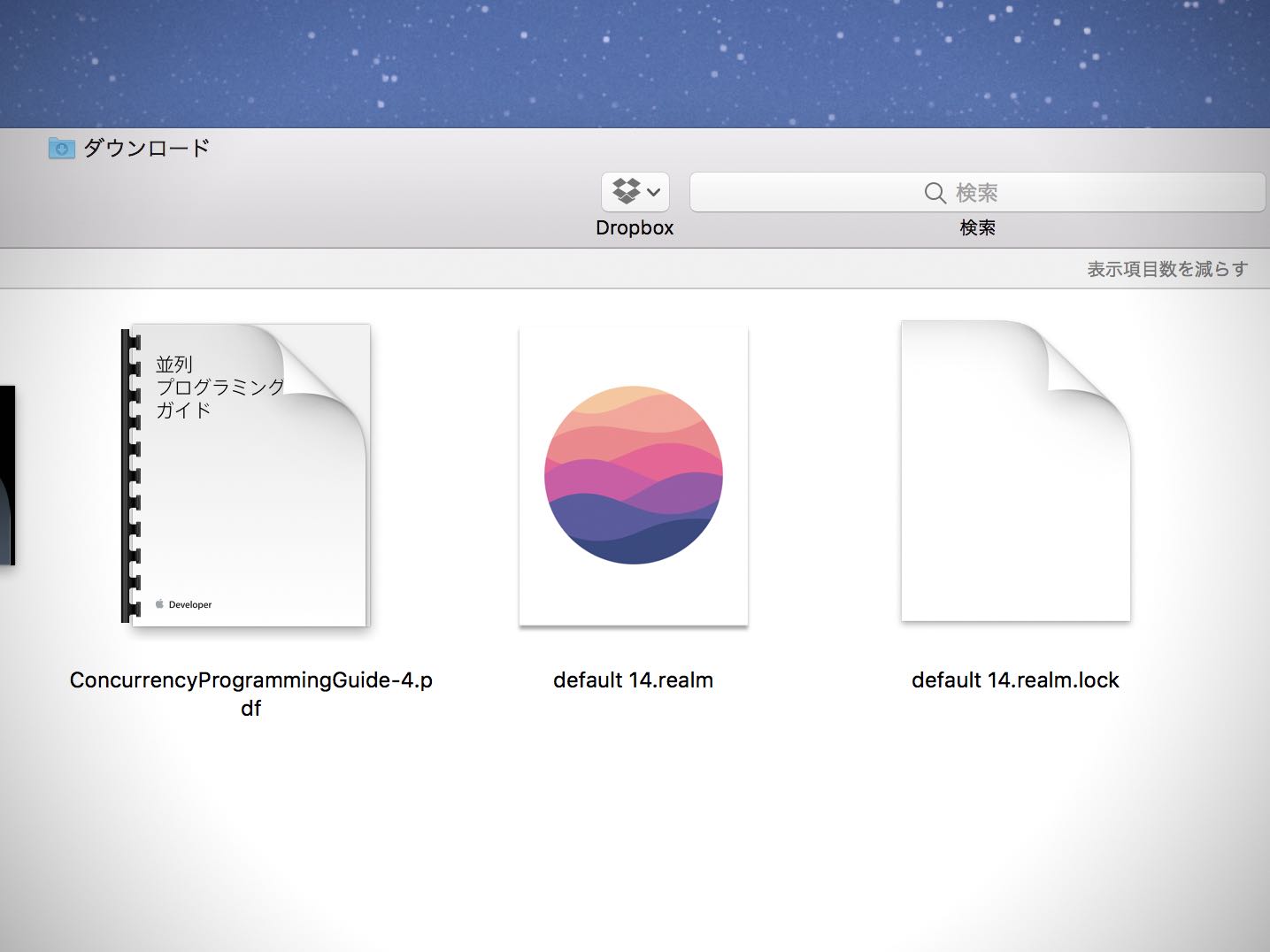This screenshot has width=1270, height=952.
Task: Click the ダウンロード folder icon in title bar
Action: pyautogui.click(x=61, y=148)
